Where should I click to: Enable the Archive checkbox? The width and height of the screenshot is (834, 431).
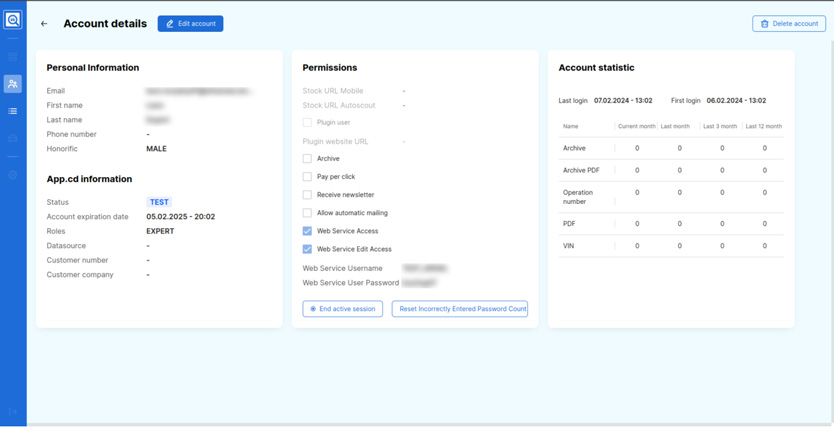click(x=308, y=159)
